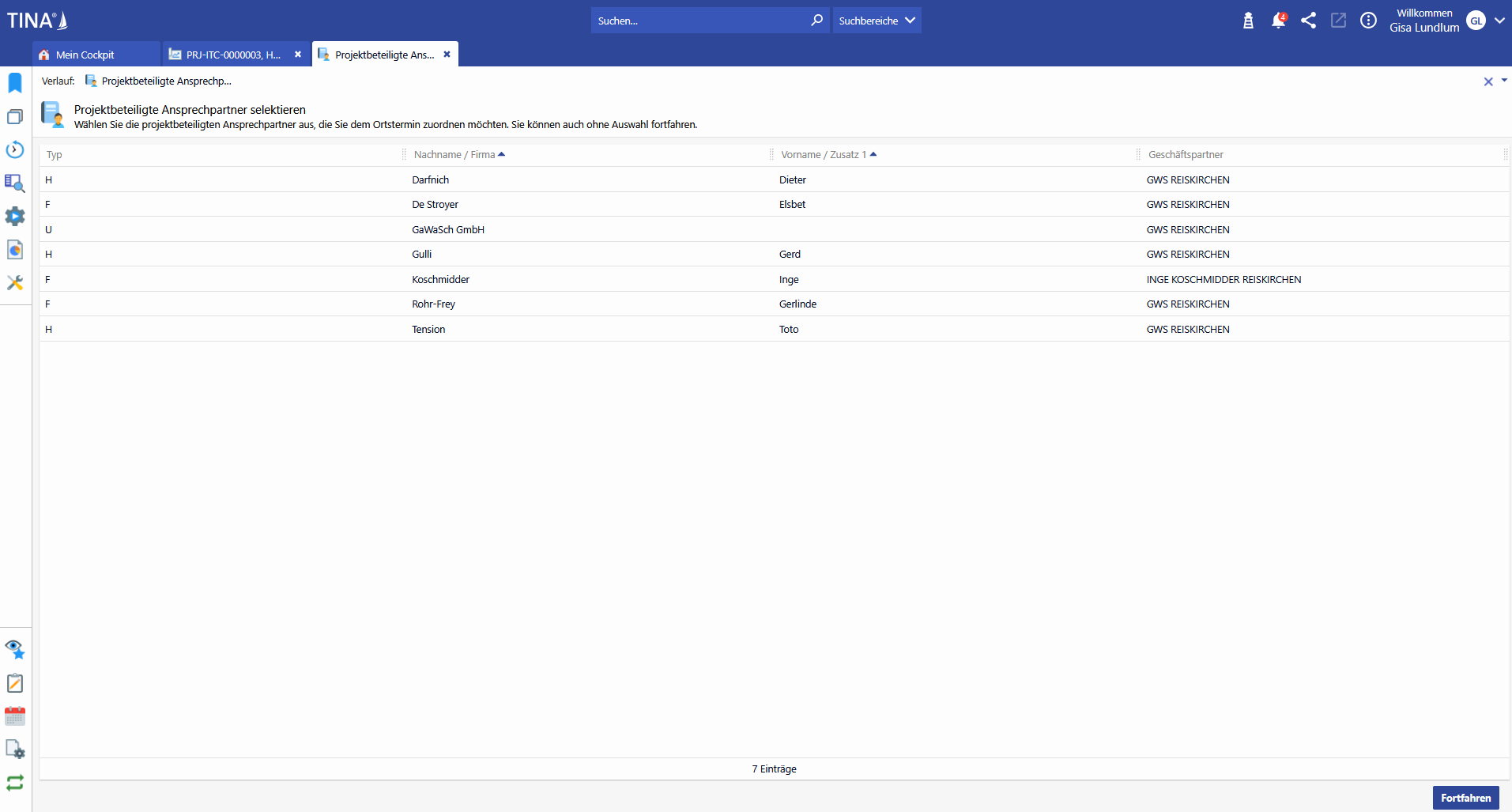Click the wrench and screwdriver tools icon
1512x812 pixels.
(x=15, y=283)
